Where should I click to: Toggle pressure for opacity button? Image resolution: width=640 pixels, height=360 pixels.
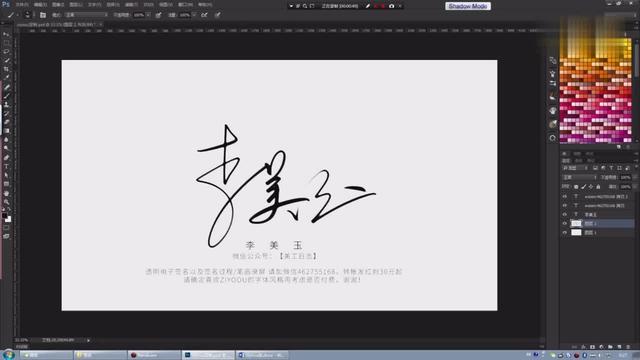(x=158, y=15)
